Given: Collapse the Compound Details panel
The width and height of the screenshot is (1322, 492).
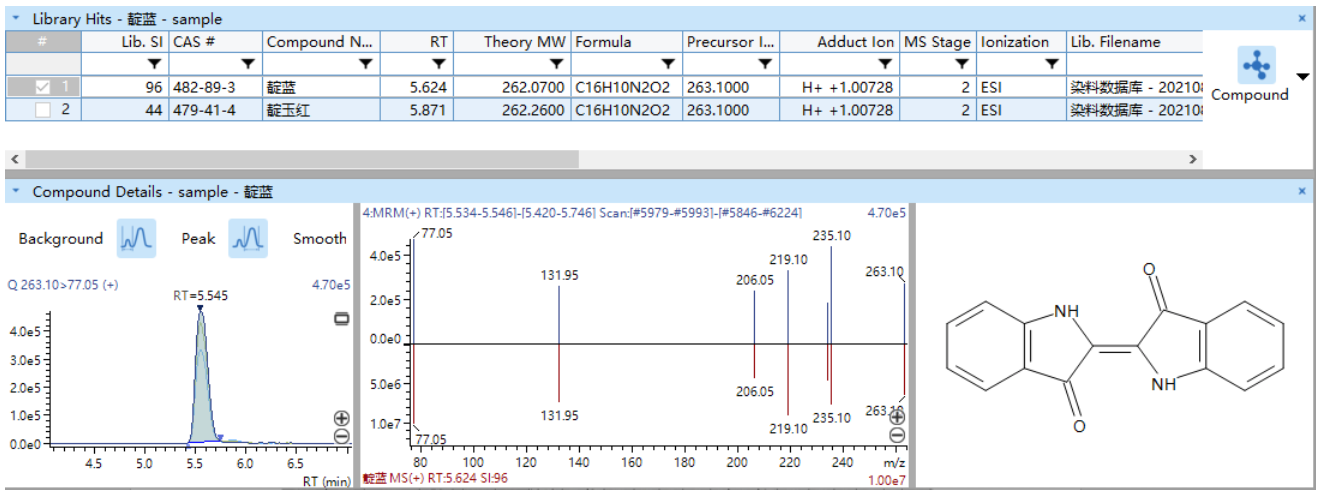Looking at the screenshot, I should click(15, 191).
